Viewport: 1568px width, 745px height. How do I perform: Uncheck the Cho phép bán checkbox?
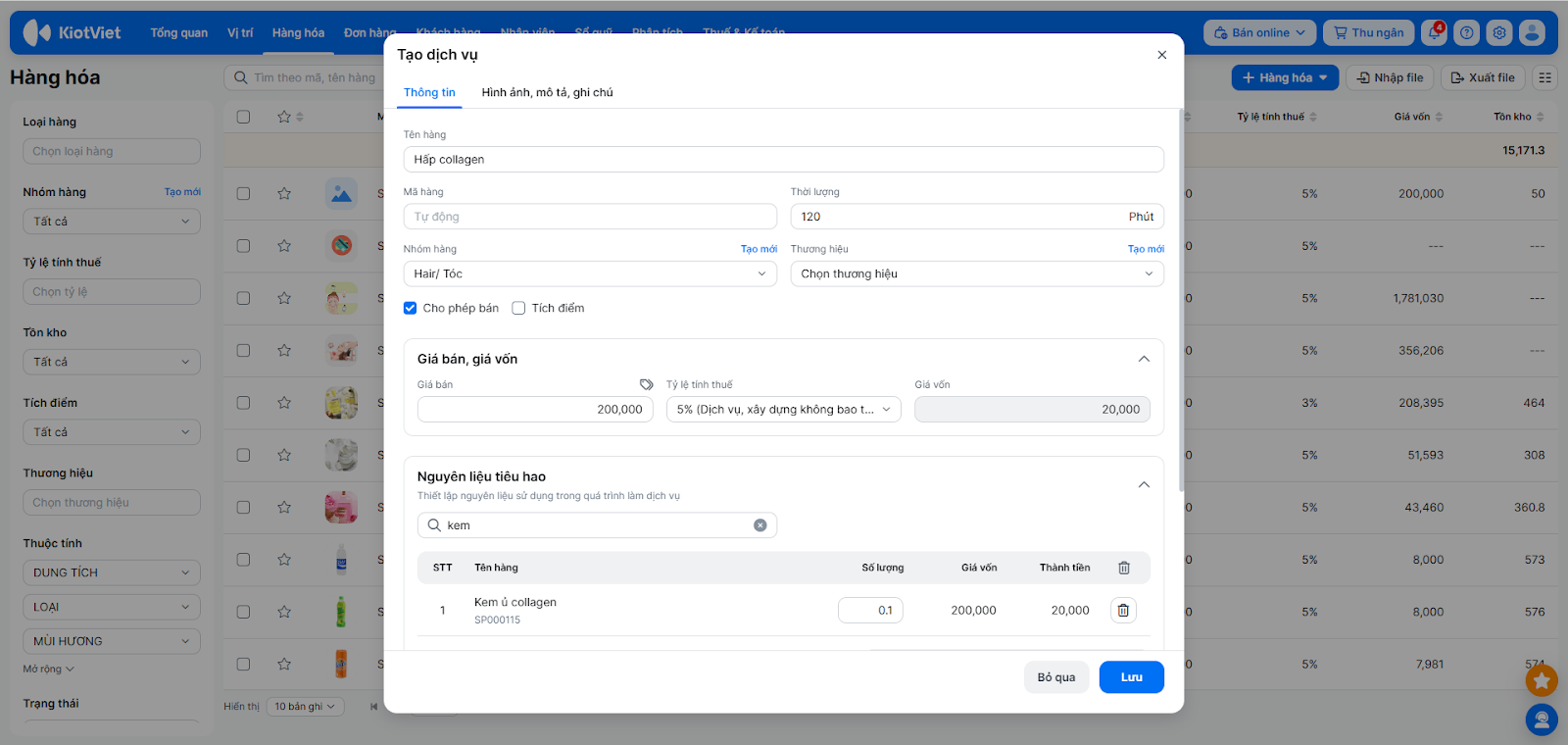point(411,308)
